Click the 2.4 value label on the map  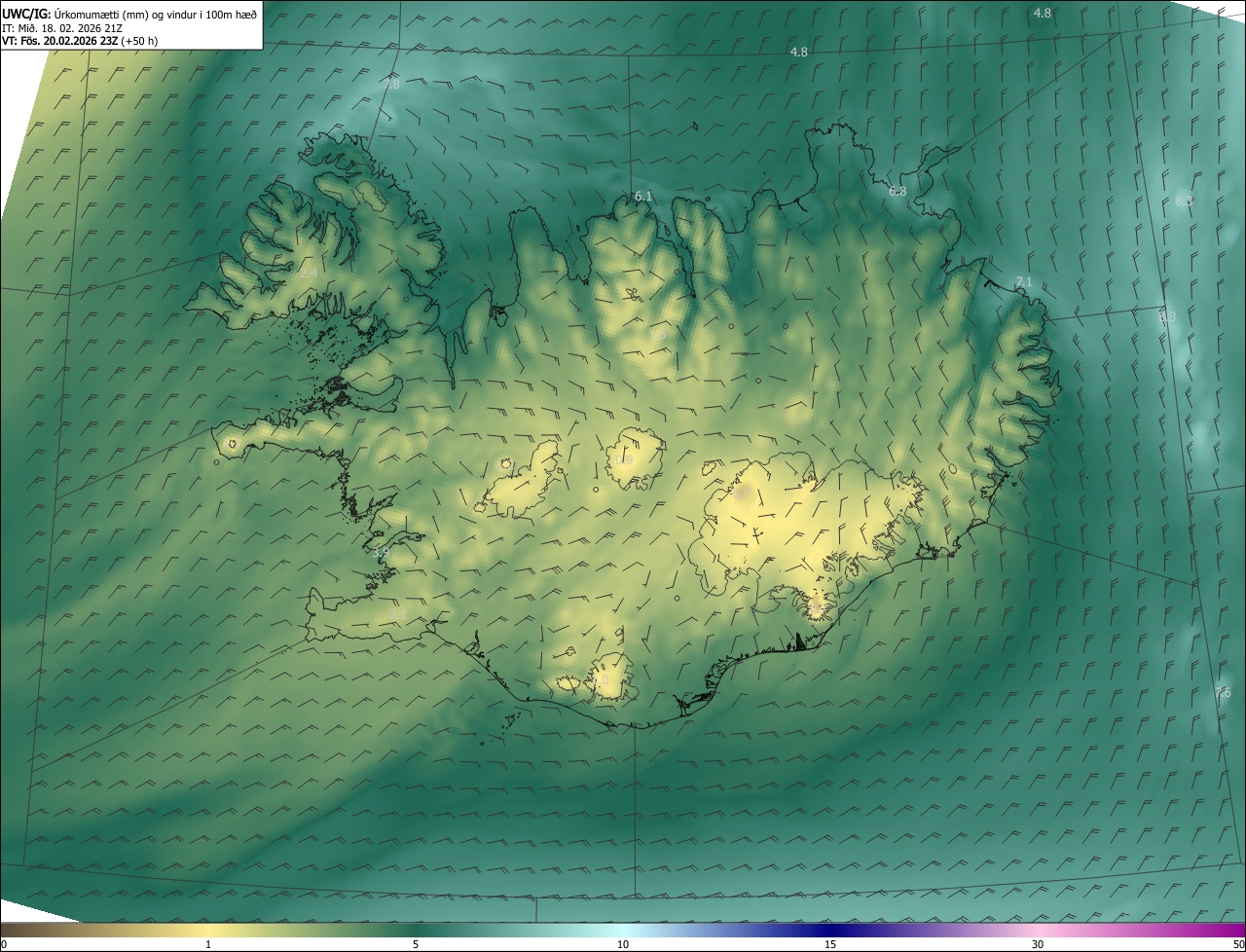coord(309,275)
